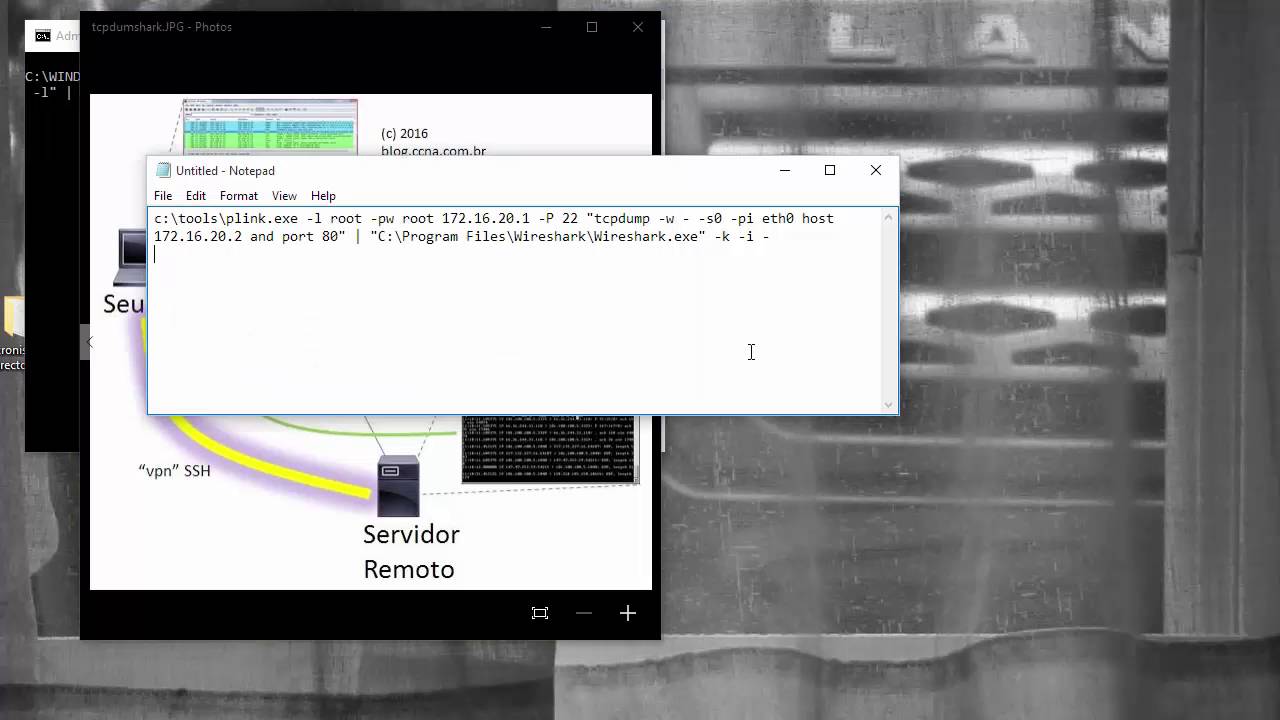
Task: Zoom in with Photos plus icon
Action: 628,613
